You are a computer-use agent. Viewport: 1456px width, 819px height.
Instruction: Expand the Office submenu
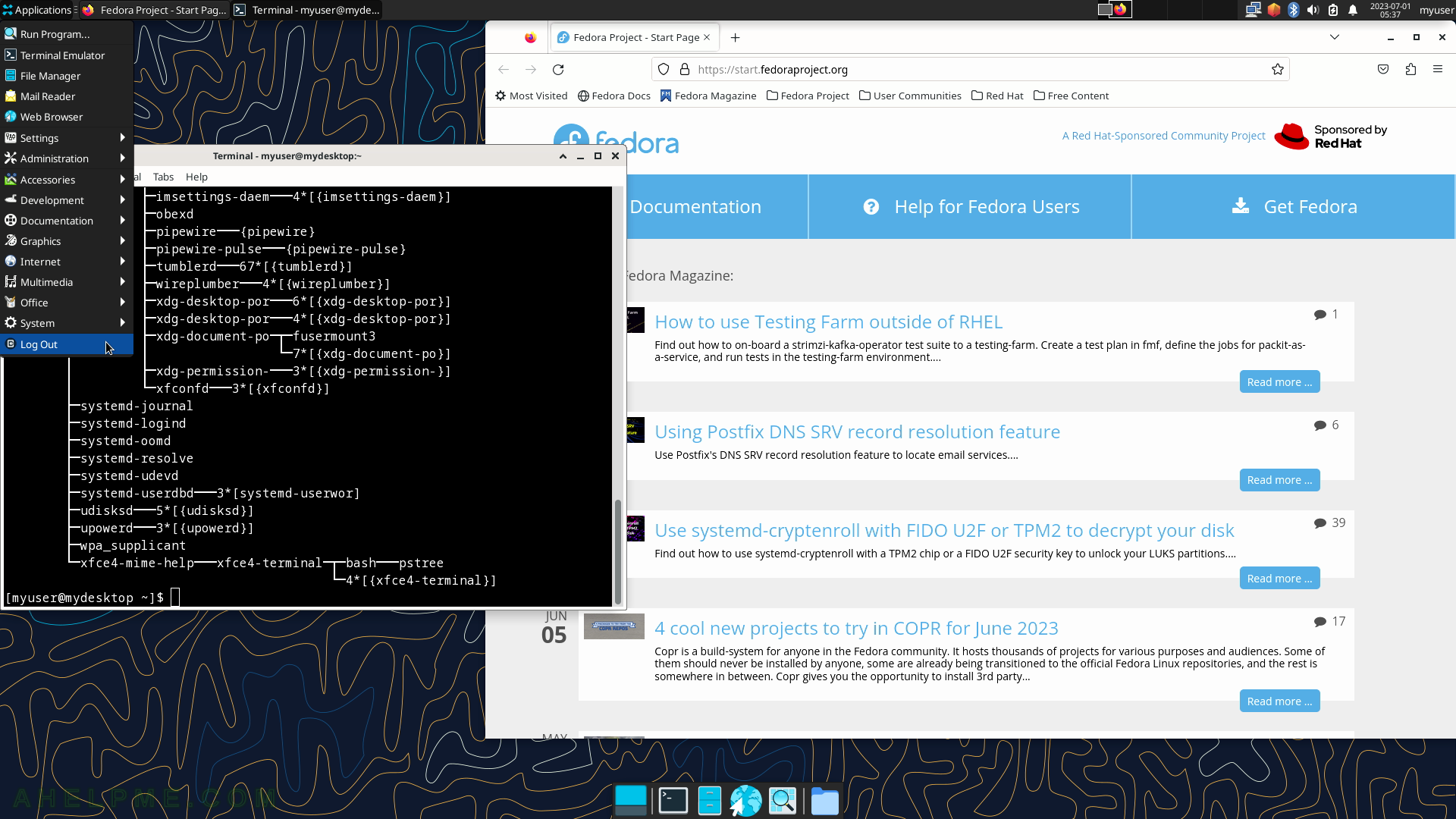click(x=67, y=303)
